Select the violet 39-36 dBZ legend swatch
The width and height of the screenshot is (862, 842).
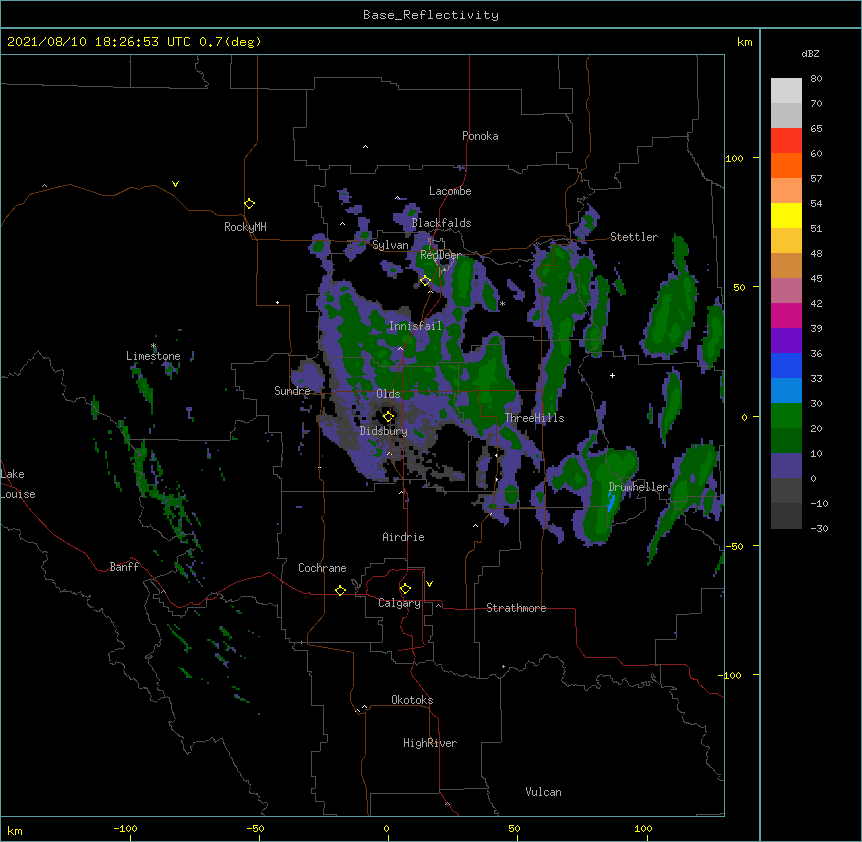tap(786, 341)
